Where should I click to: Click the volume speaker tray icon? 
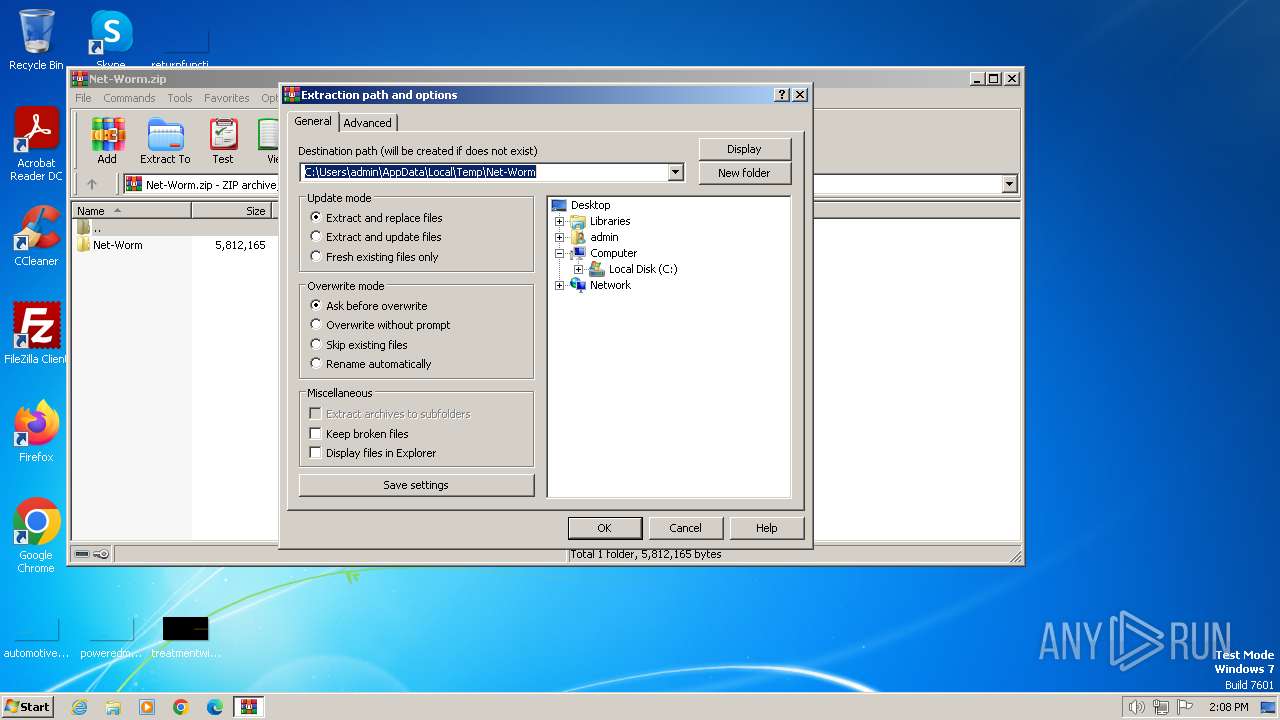tap(1136, 707)
